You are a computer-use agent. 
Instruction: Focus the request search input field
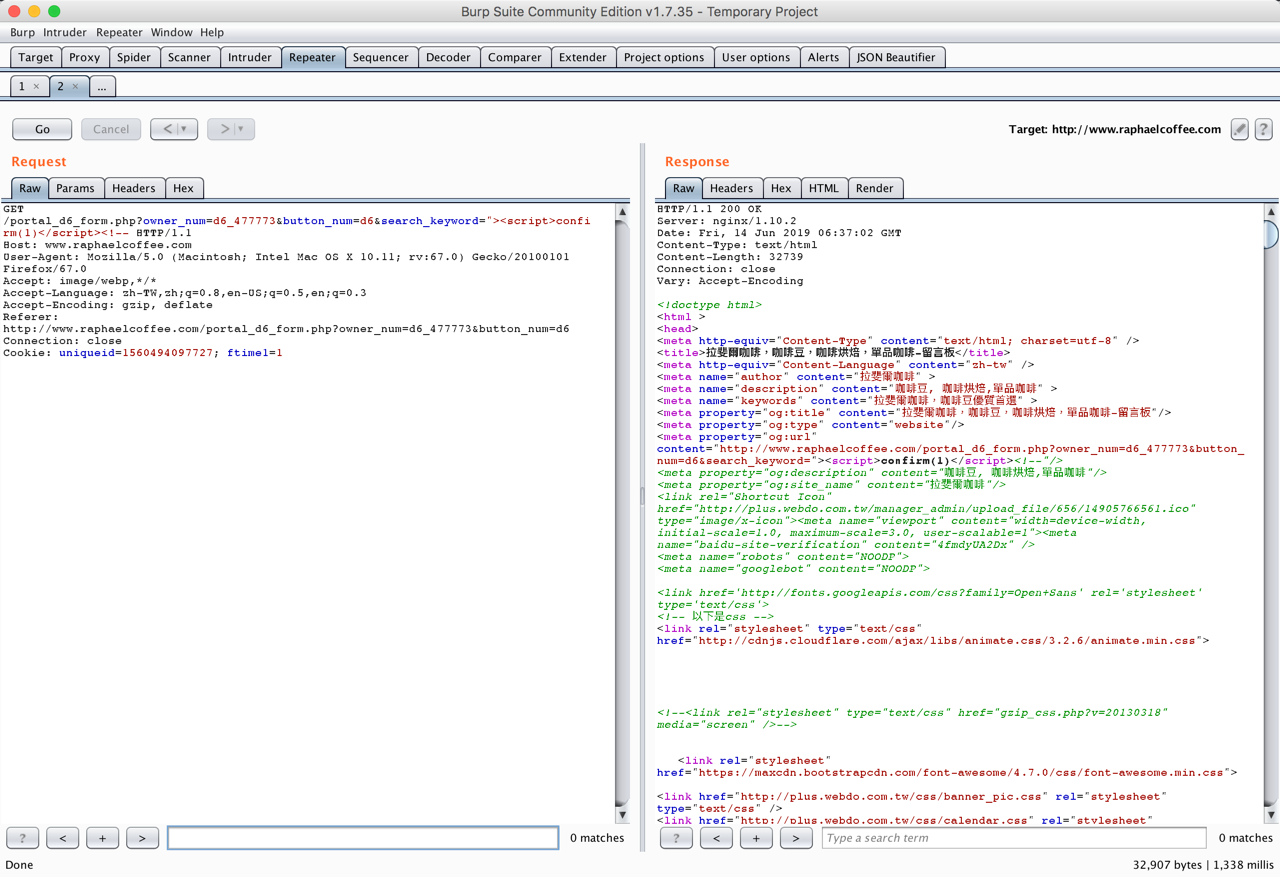(363, 838)
